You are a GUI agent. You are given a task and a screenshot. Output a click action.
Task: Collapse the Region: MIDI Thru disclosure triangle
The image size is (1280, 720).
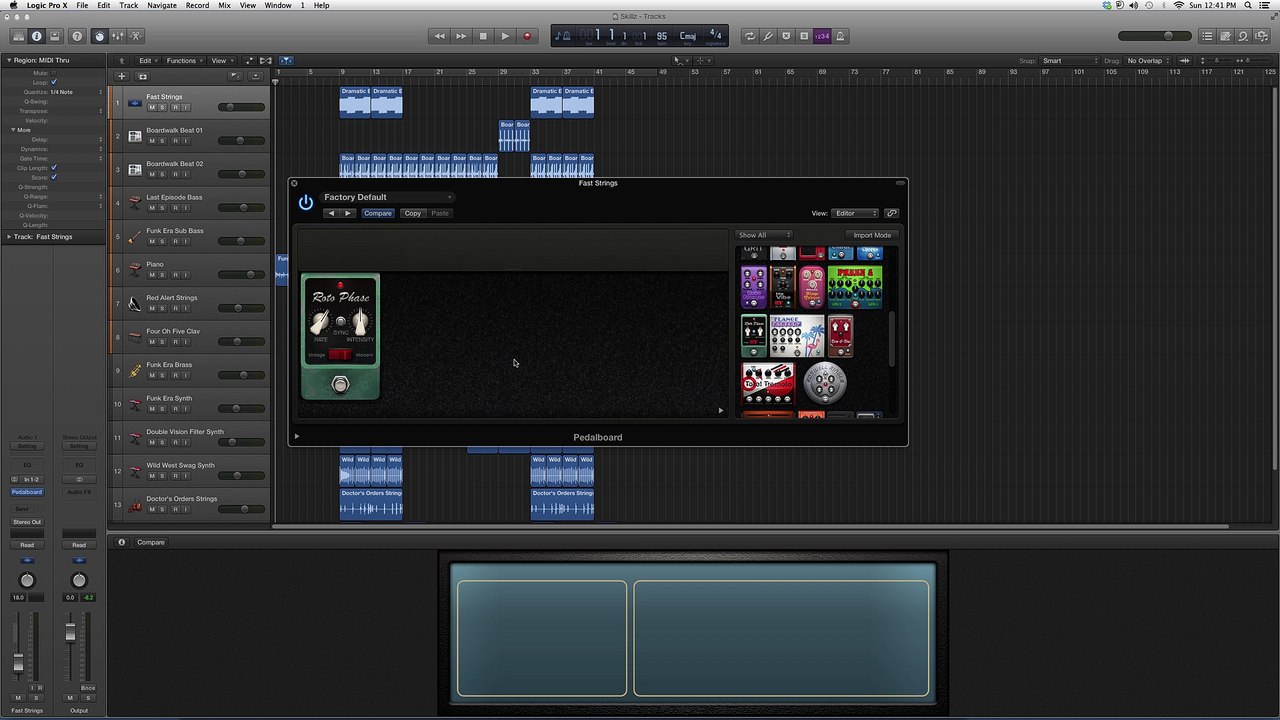point(8,60)
